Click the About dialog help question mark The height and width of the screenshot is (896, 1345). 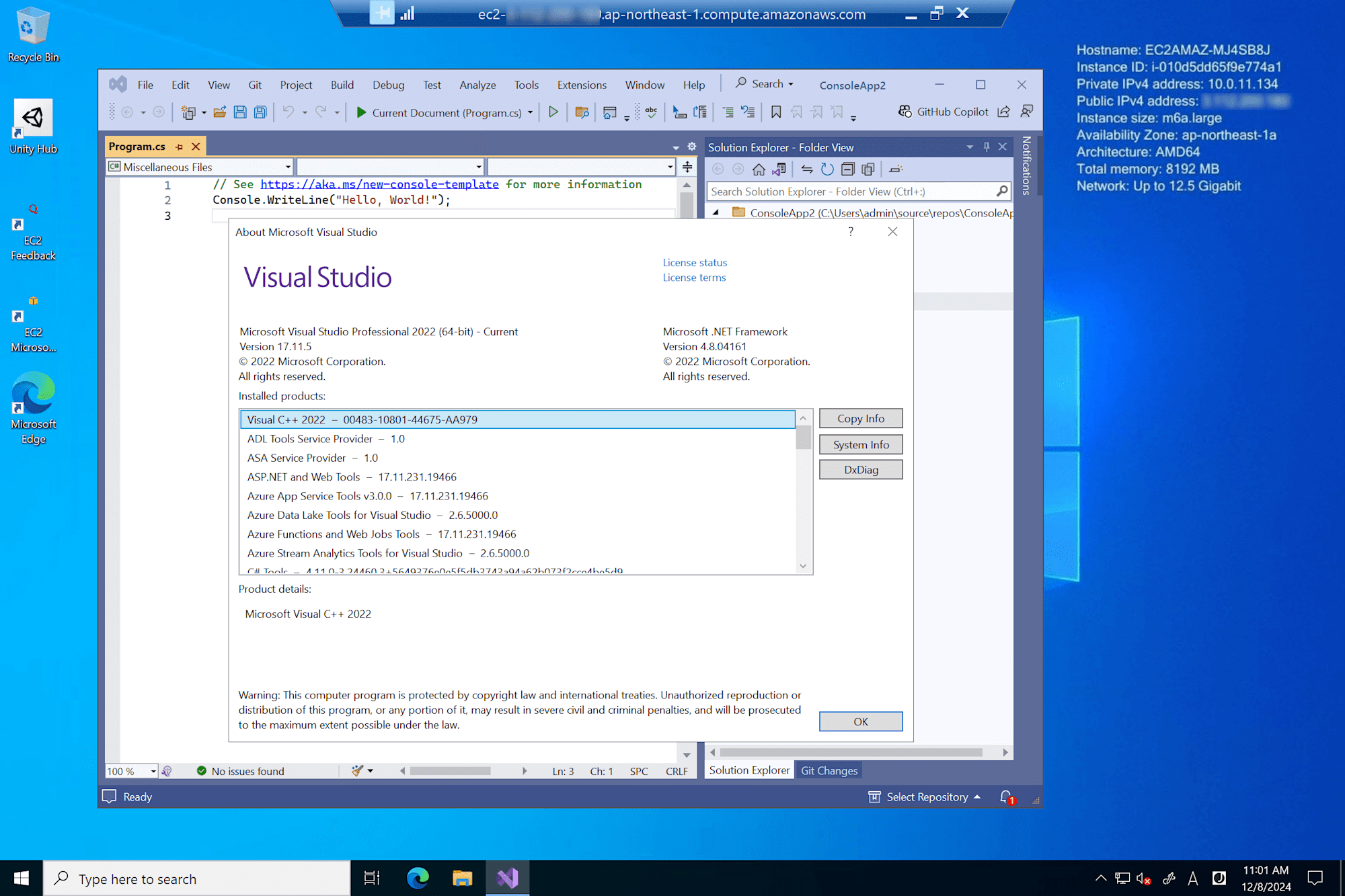[851, 231]
